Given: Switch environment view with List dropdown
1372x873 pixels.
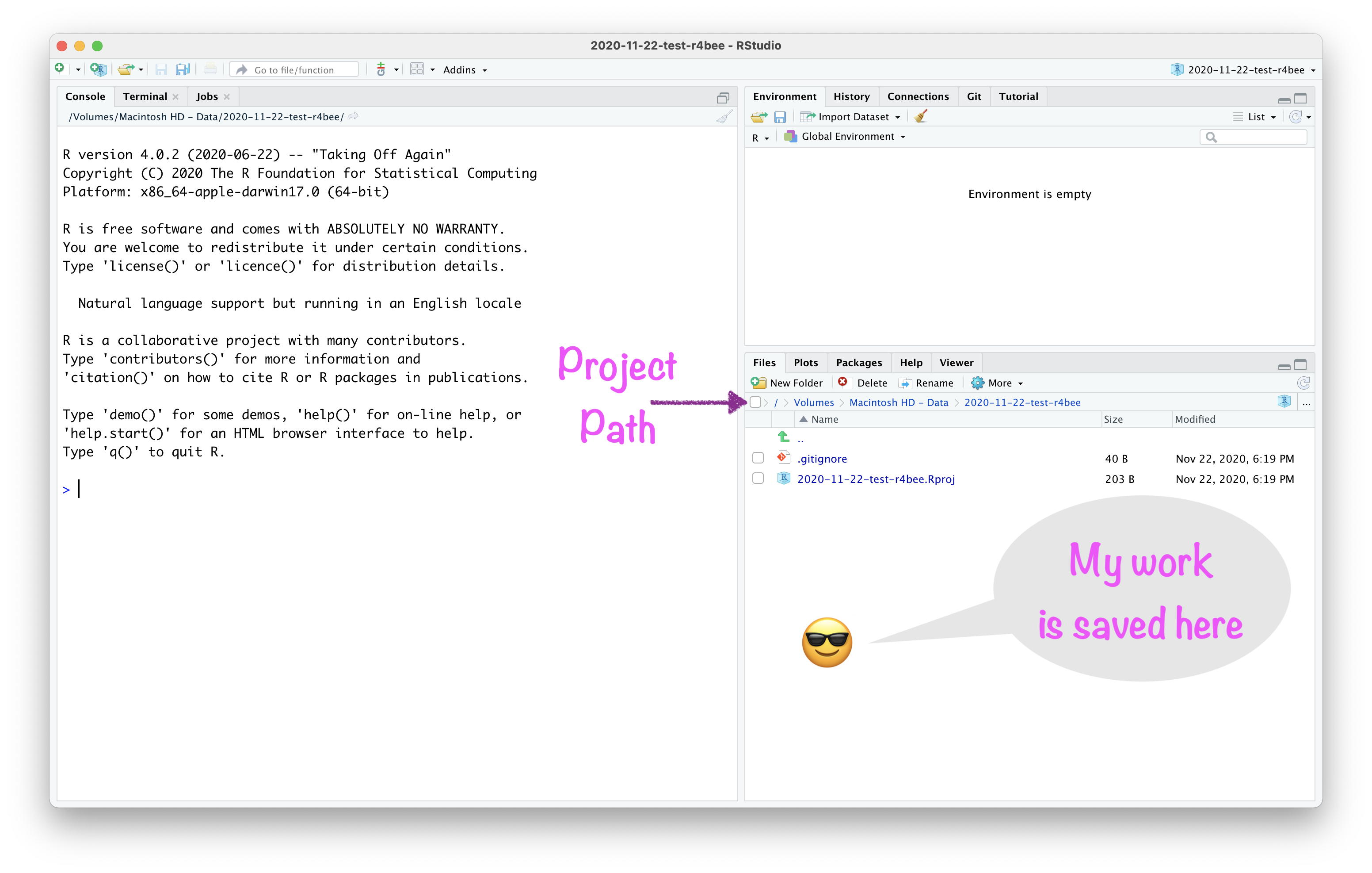Looking at the screenshot, I should (x=1254, y=117).
